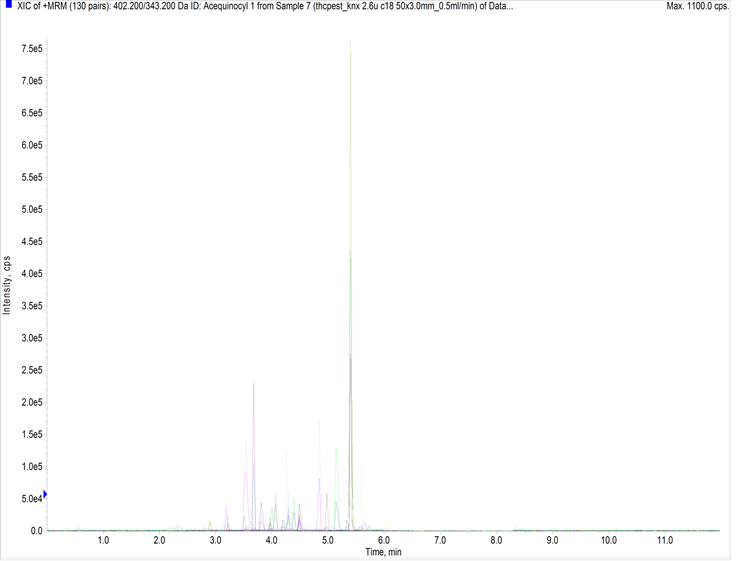Click the 'Time, min' axis label
Viewport: 750px width, 561px height.
383,552
